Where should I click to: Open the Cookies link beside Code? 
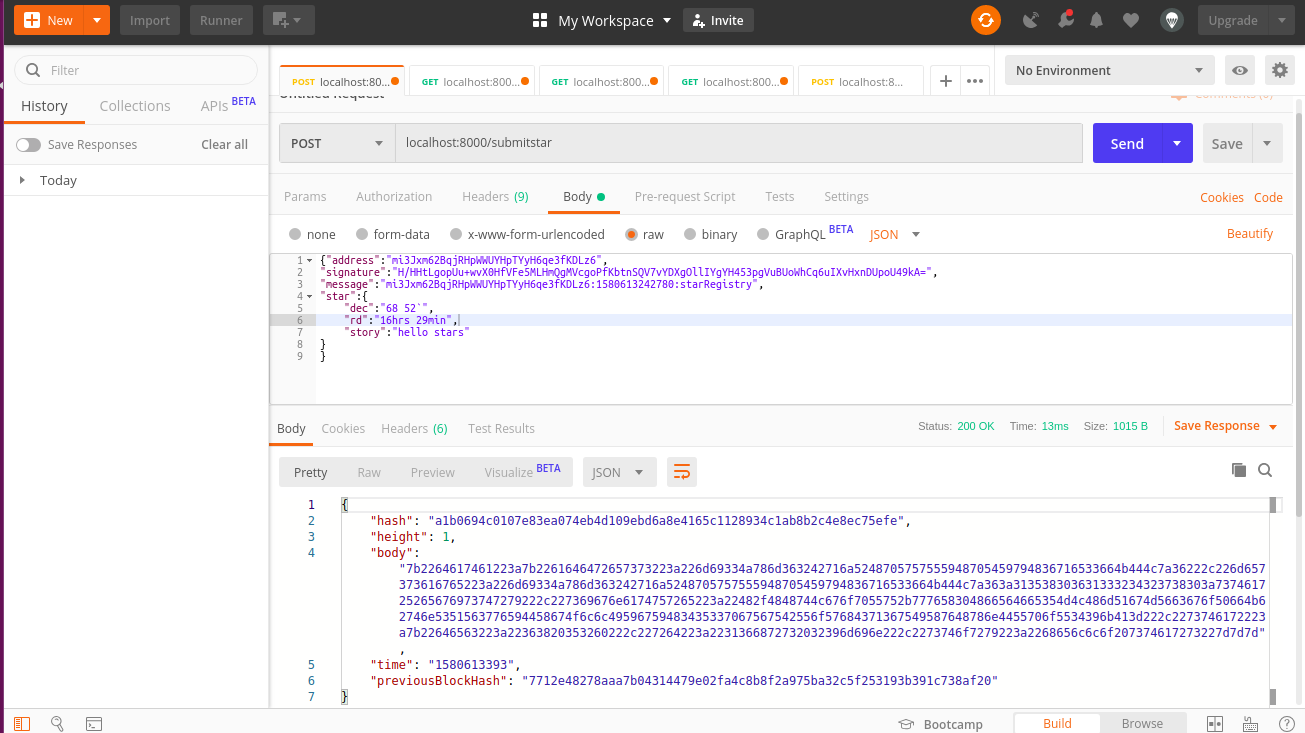[x=1222, y=198]
